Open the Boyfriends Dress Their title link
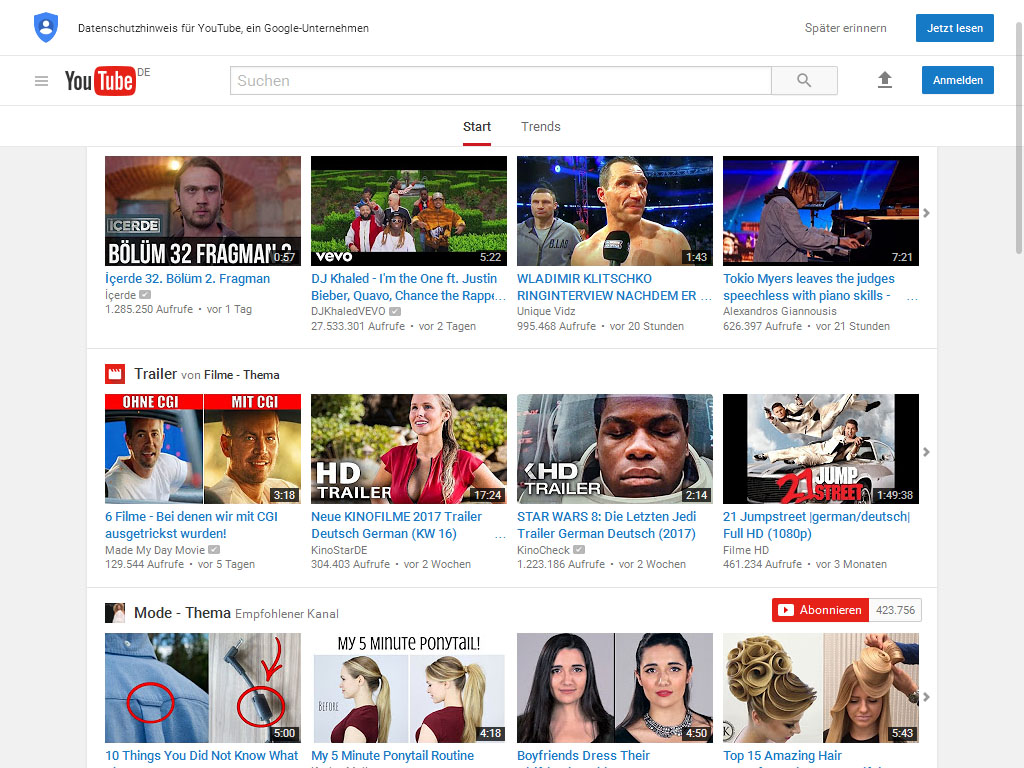This screenshot has height=768, width=1024. [x=583, y=756]
